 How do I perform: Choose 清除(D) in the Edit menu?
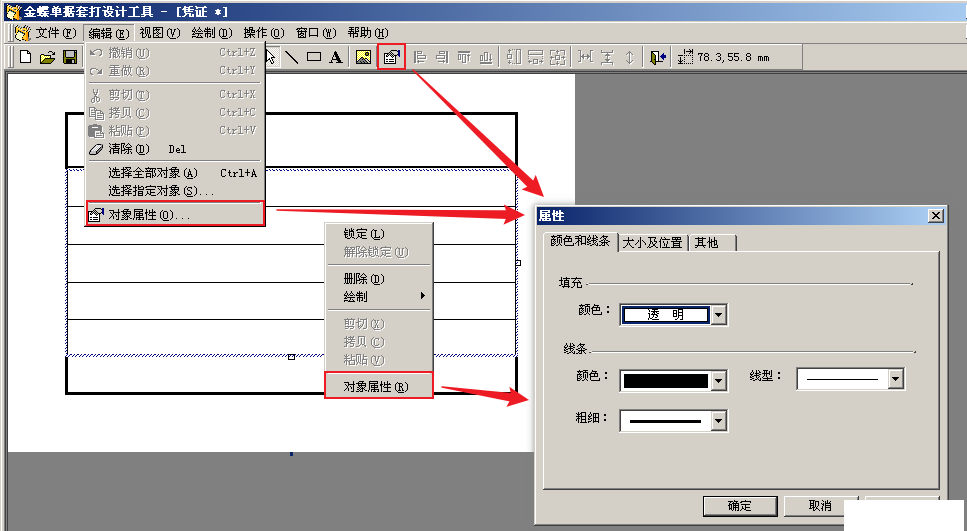click(x=175, y=149)
